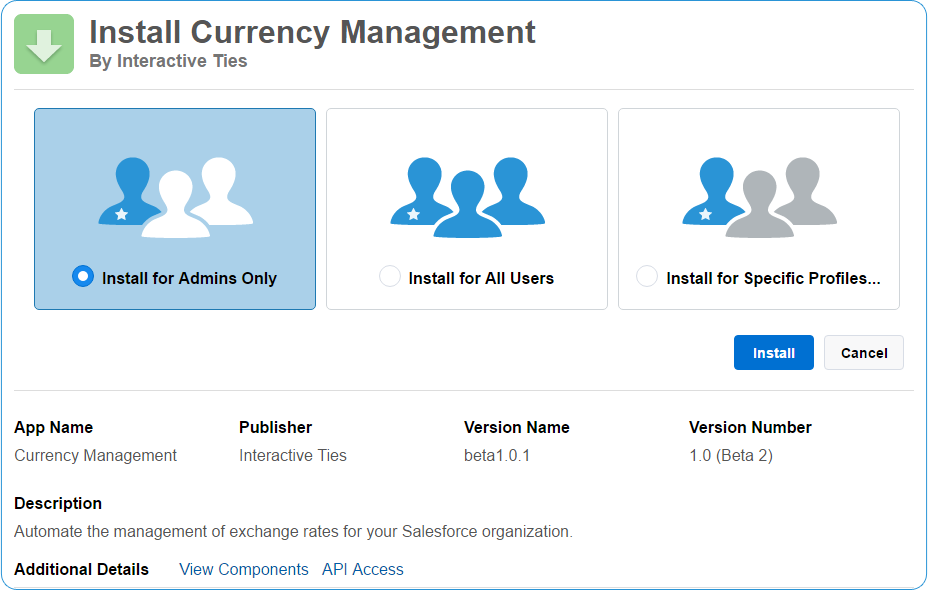Open the View Components link
Screen dimensions: 928x590
tap(244, 569)
